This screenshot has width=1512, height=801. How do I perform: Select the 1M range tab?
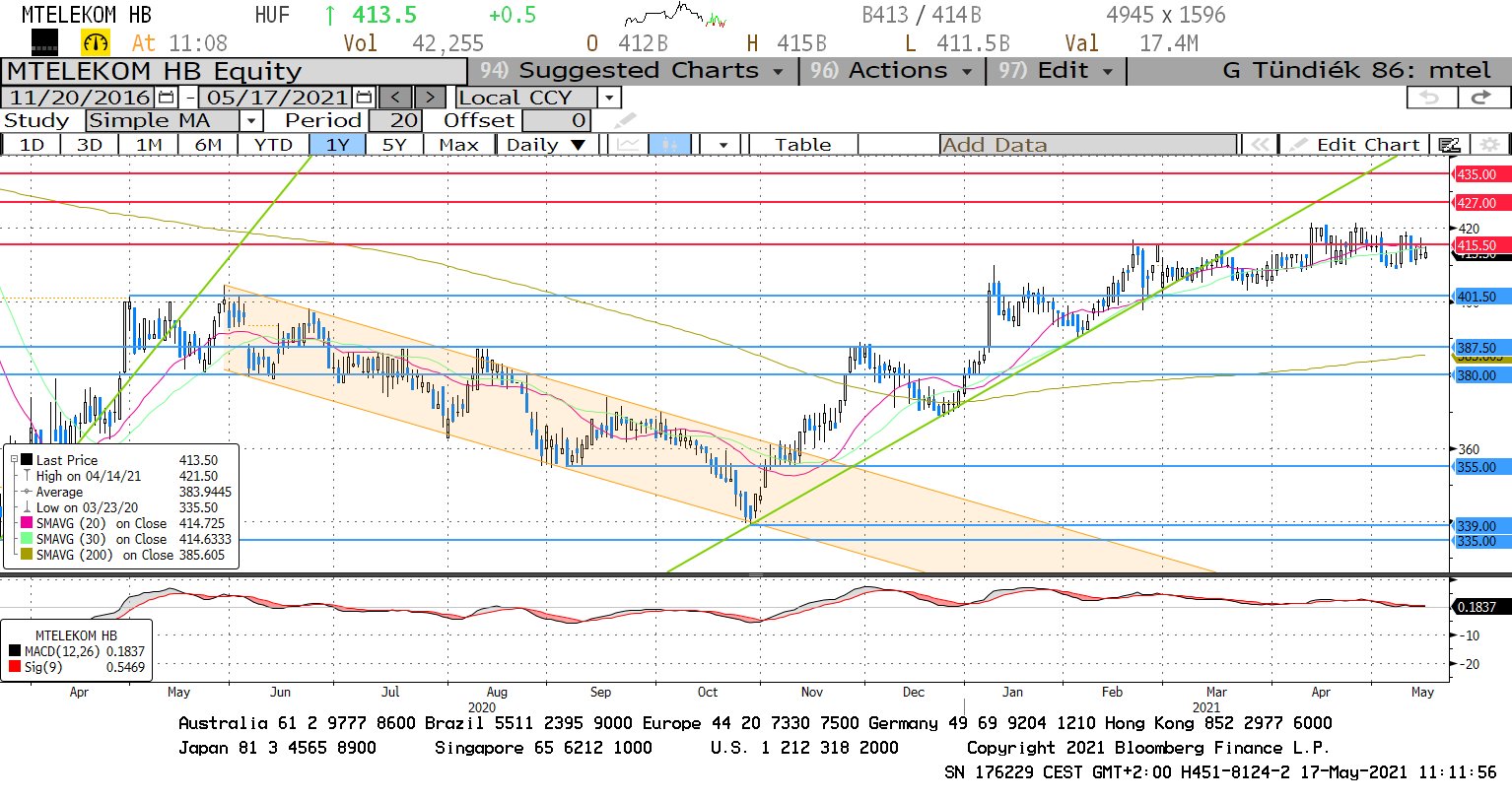pos(149,145)
